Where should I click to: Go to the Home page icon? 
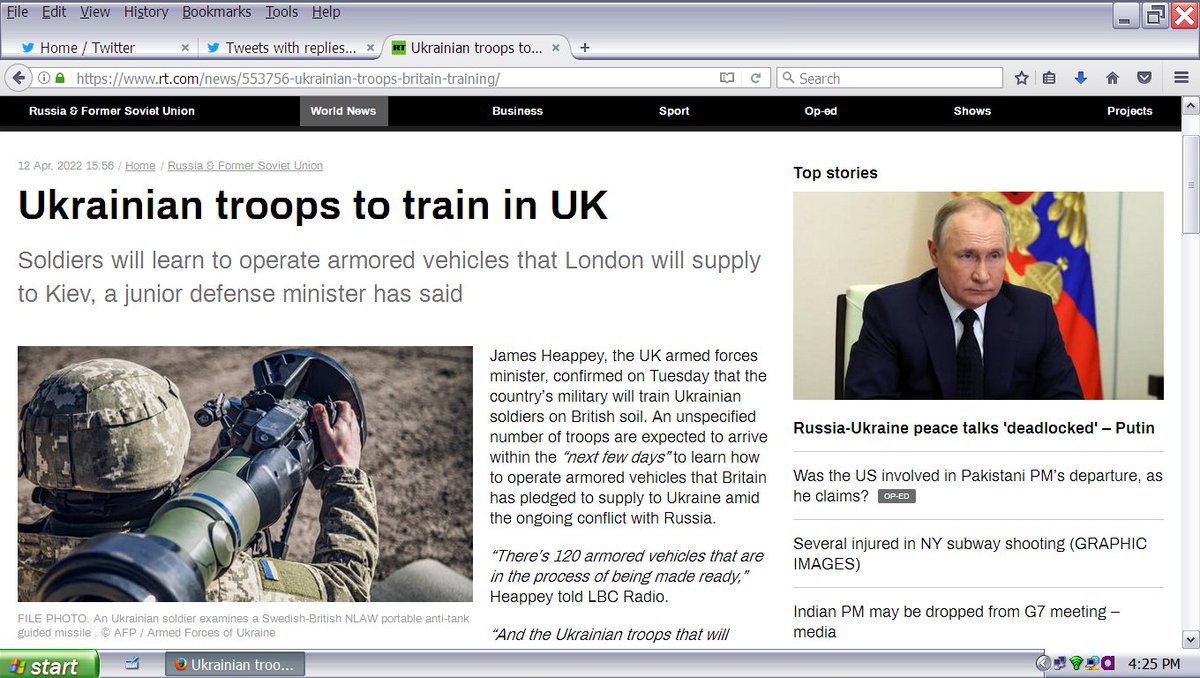[1112, 78]
